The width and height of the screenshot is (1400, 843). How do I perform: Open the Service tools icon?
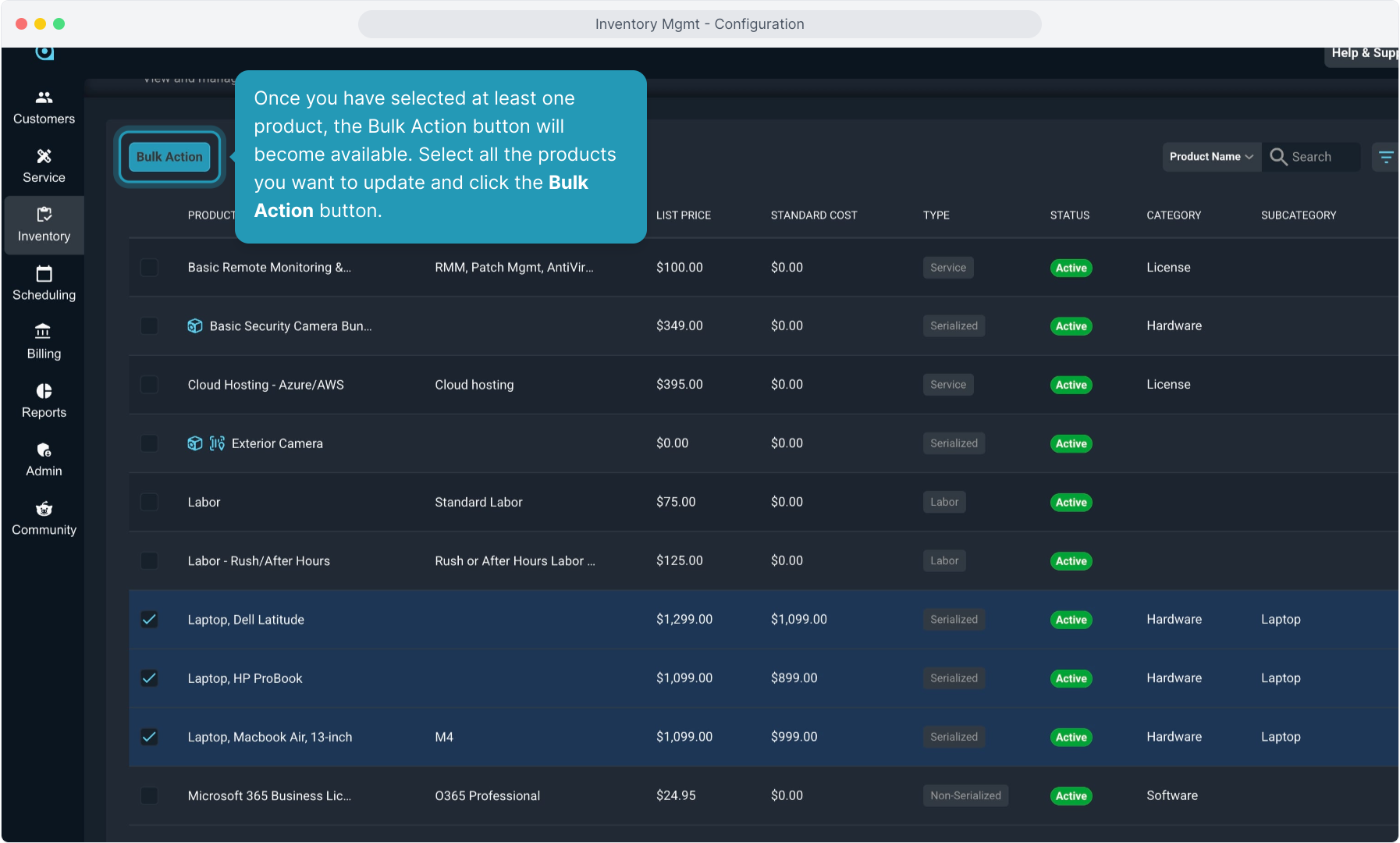coord(44,156)
